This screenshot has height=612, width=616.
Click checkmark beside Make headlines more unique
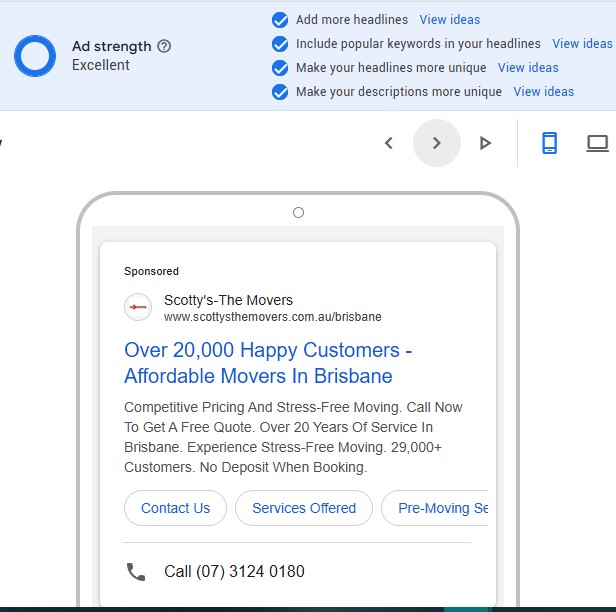click(x=280, y=68)
